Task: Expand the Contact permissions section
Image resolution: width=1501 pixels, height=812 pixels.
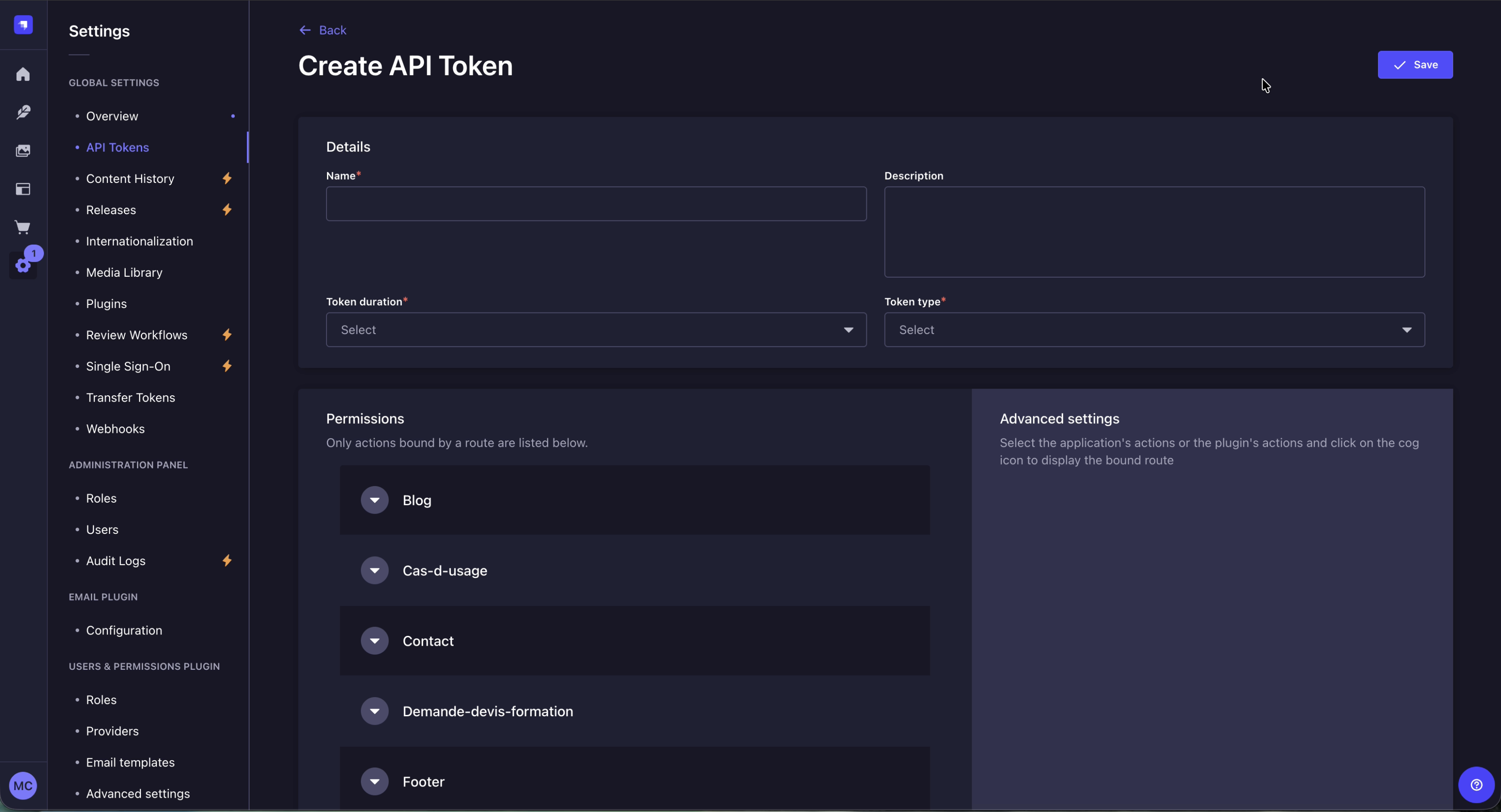Action: pos(375,641)
